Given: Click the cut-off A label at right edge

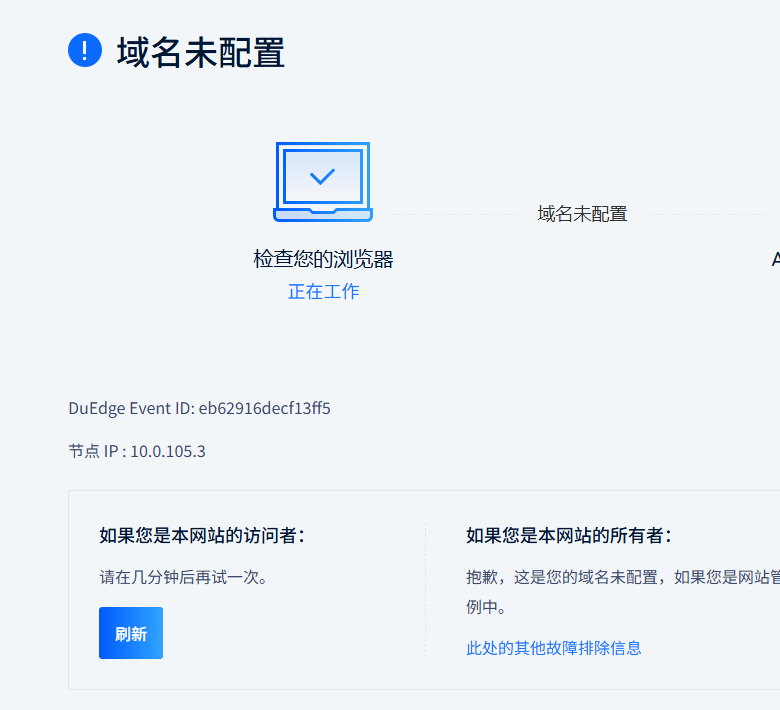Looking at the screenshot, I should 775,260.
